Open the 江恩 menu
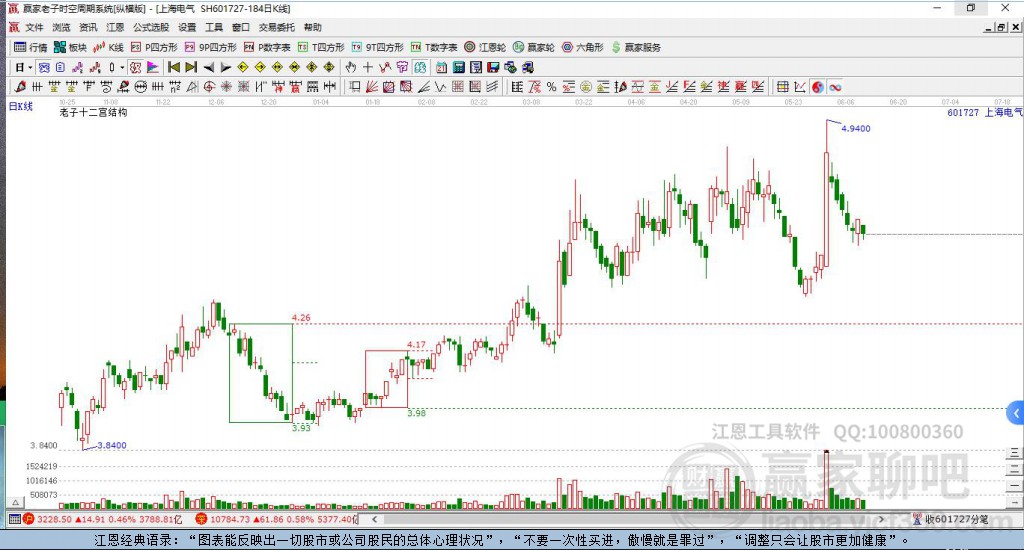Image resolution: width=1024 pixels, height=550 pixels. click(x=115, y=27)
